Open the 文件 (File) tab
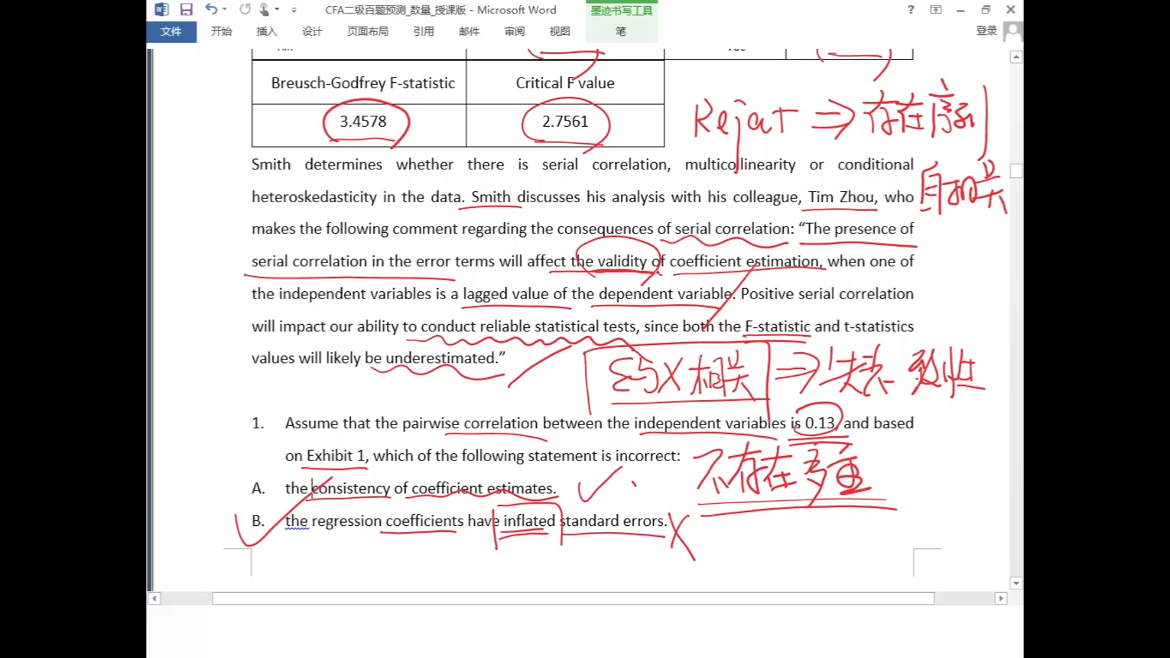 coord(171,31)
